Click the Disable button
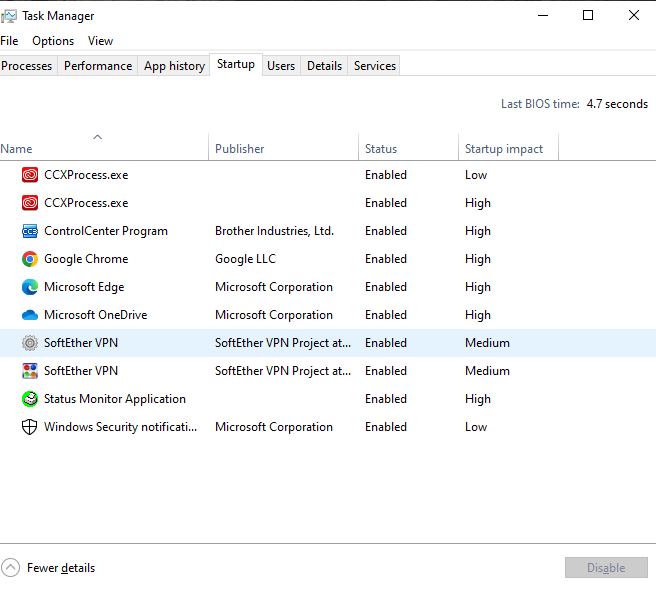The image size is (656, 592). [x=606, y=568]
